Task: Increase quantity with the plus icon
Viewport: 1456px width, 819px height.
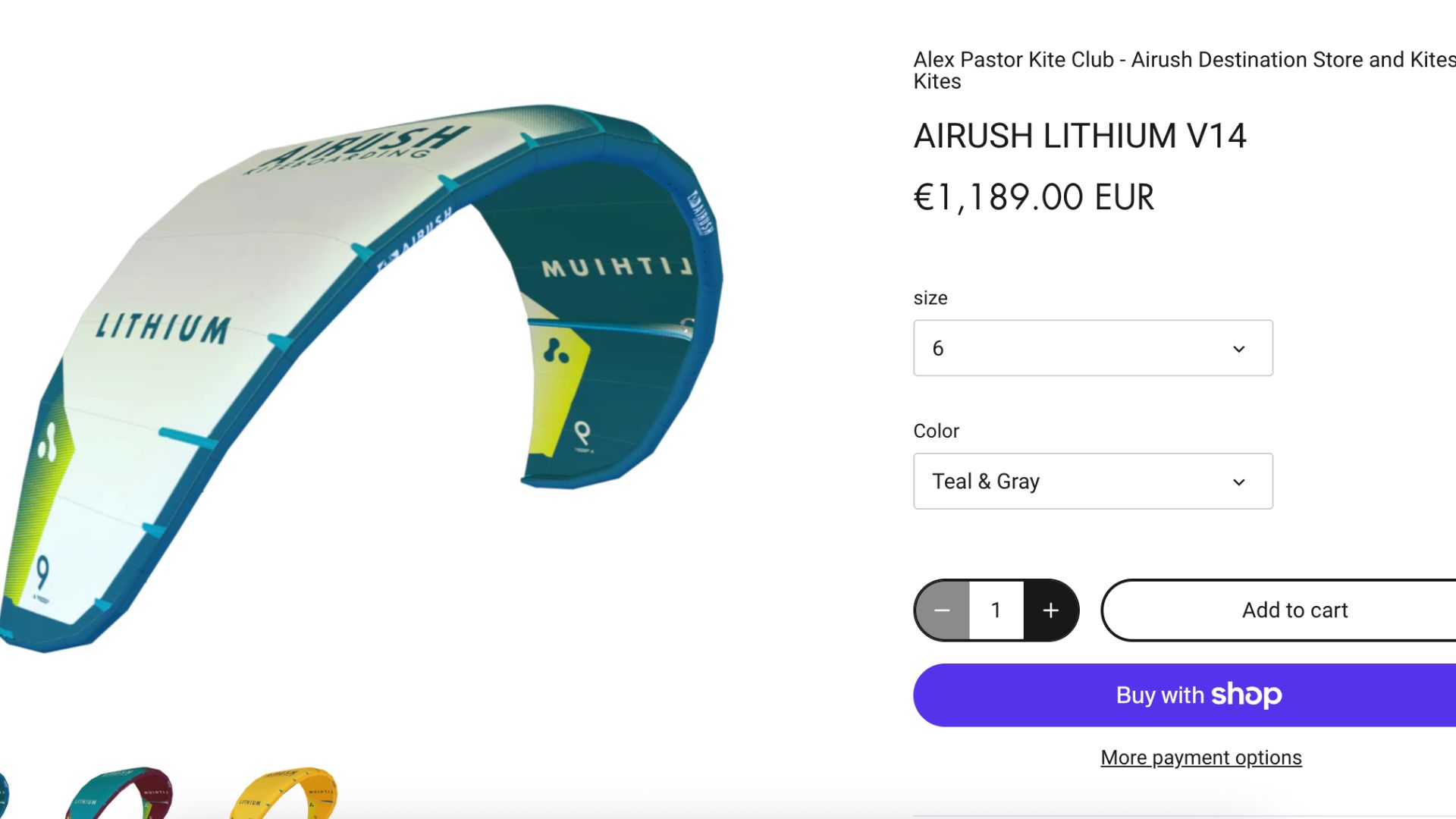Action: pos(1051,610)
